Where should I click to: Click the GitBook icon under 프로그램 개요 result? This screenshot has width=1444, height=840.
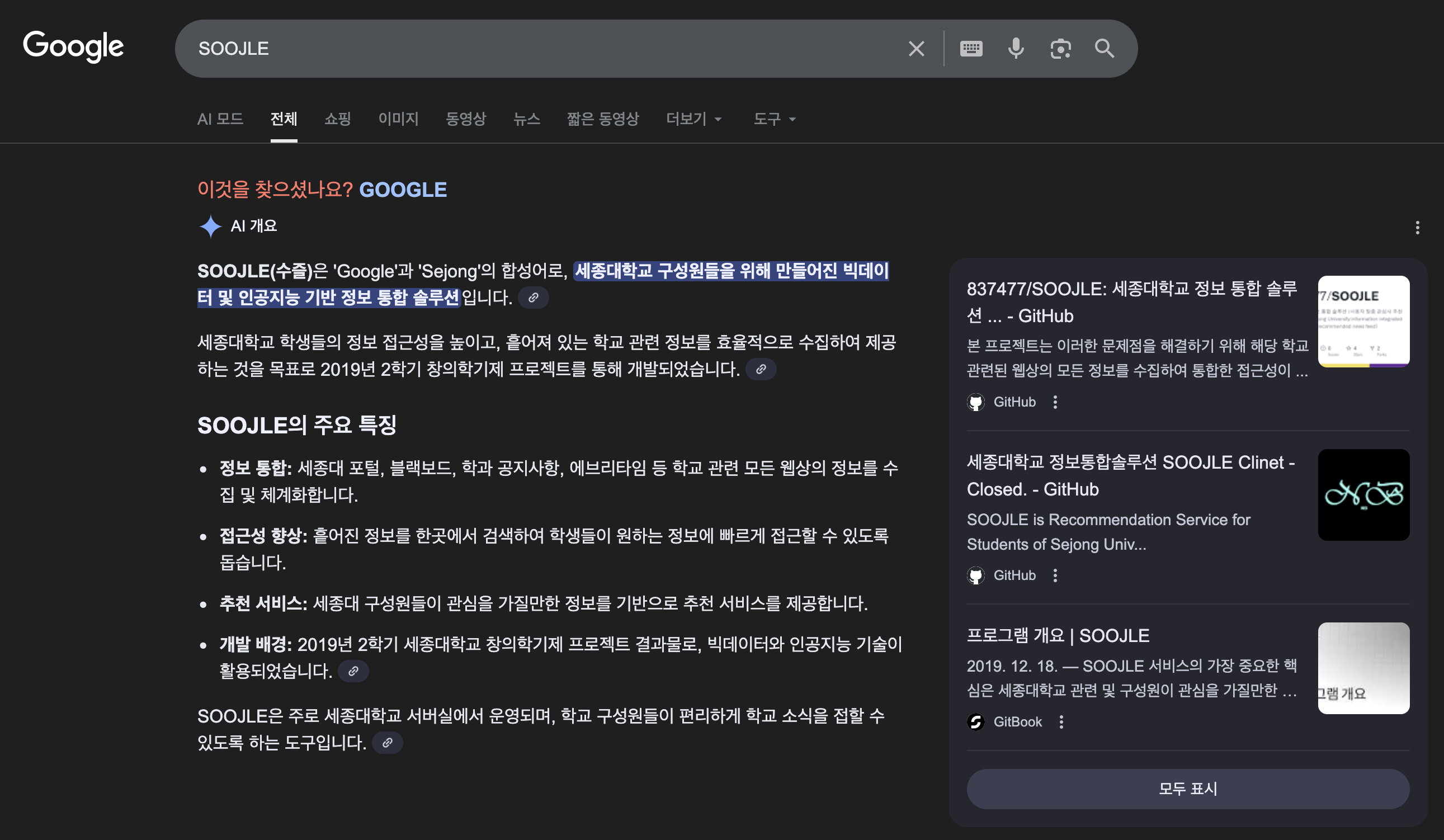(976, 721)
